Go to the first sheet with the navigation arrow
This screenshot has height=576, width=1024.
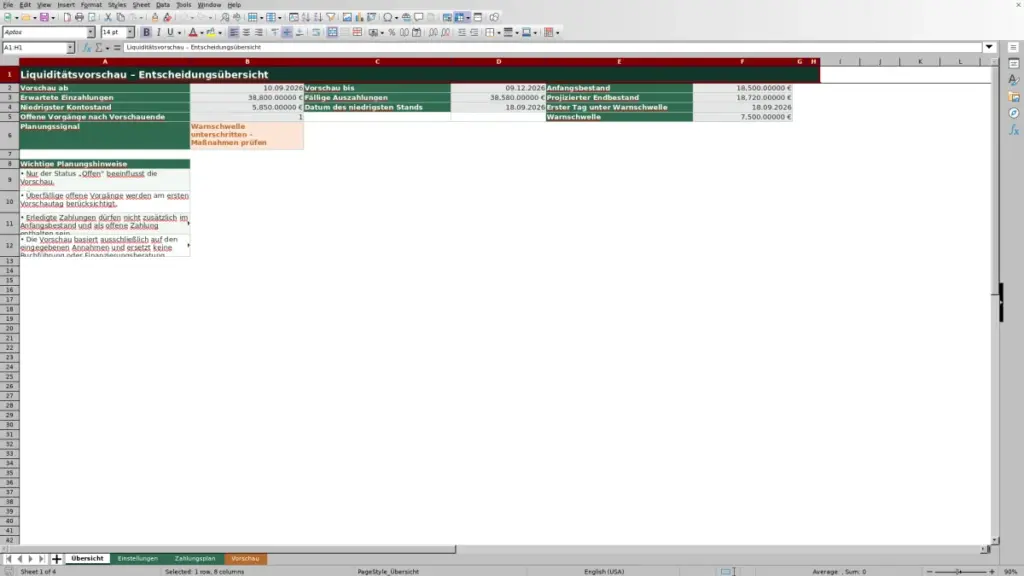click(x=8, y=559)
